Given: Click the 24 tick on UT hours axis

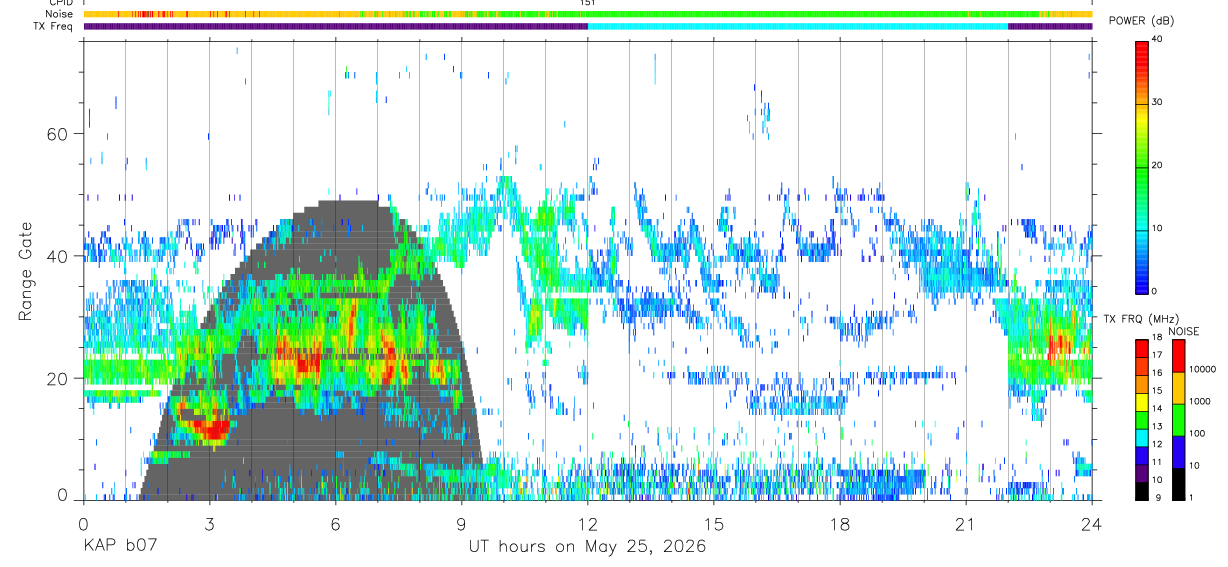Looking at the screenshot, I should click(1092, 525).
